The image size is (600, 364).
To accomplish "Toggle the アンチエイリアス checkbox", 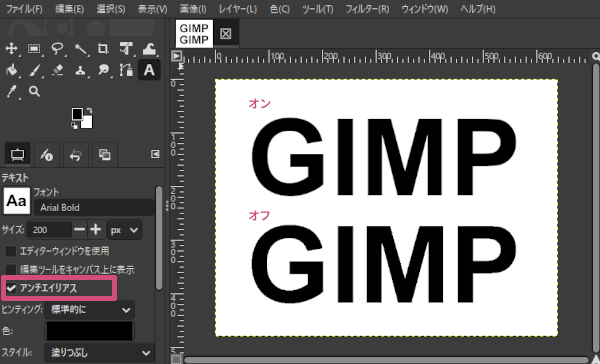I will [11, 288].
